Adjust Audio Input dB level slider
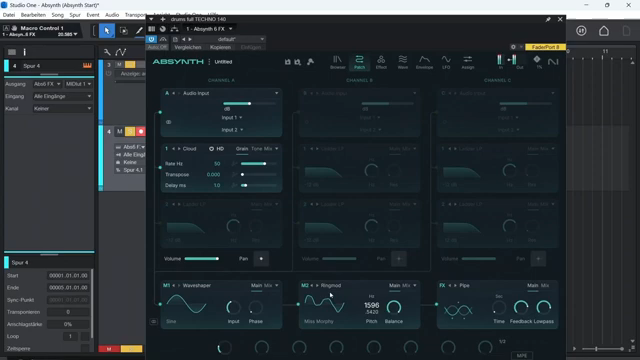 tap(249, 104)
